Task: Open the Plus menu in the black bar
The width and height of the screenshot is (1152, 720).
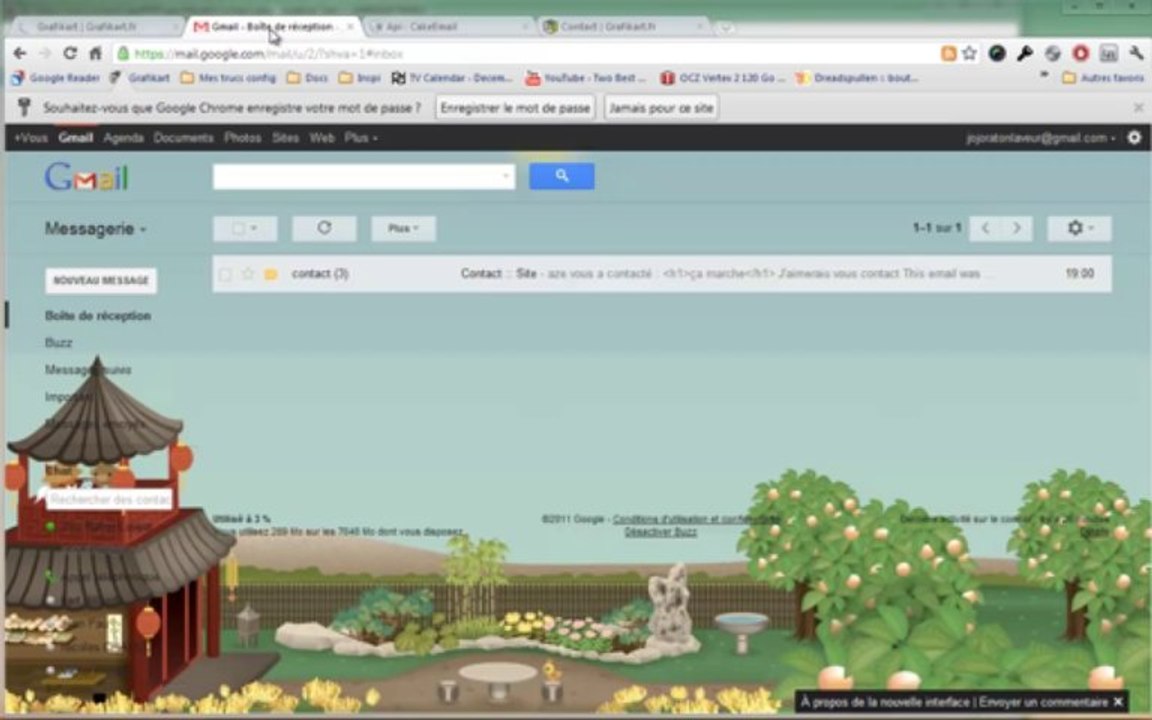Action: 361,137
